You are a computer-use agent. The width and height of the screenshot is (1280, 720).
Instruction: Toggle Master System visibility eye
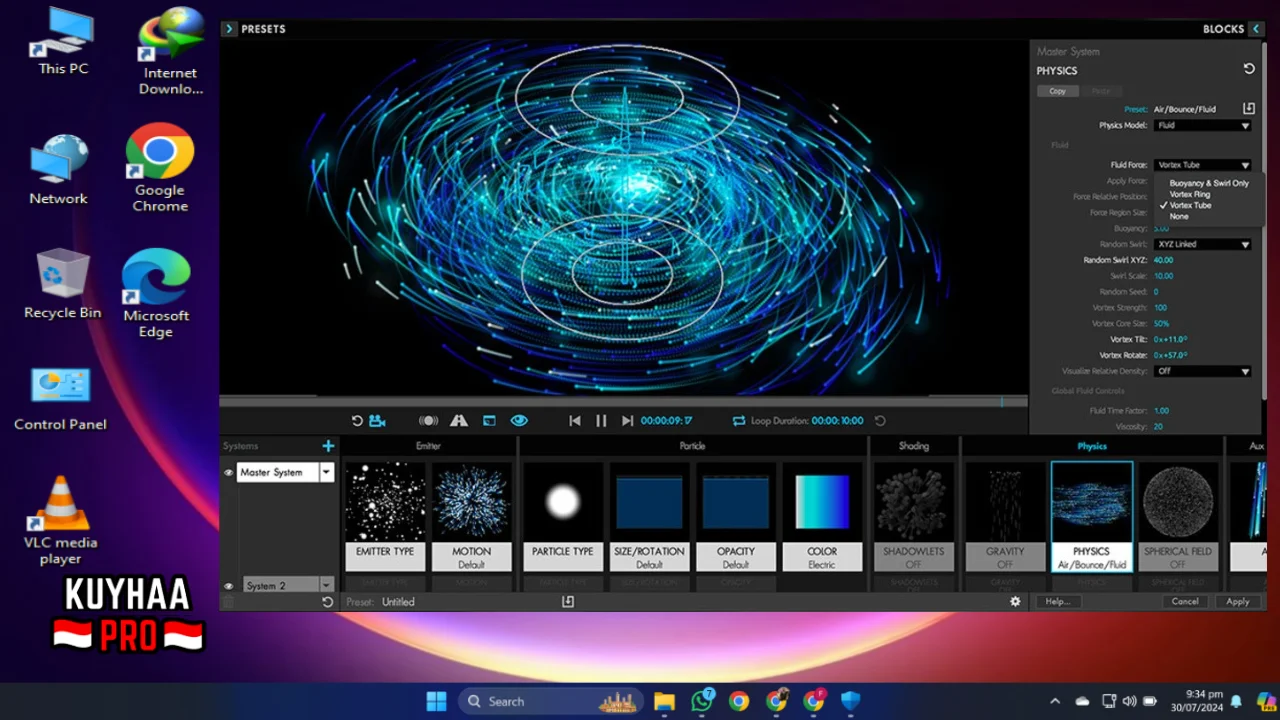pyautogui.click(x=228, y=472)
